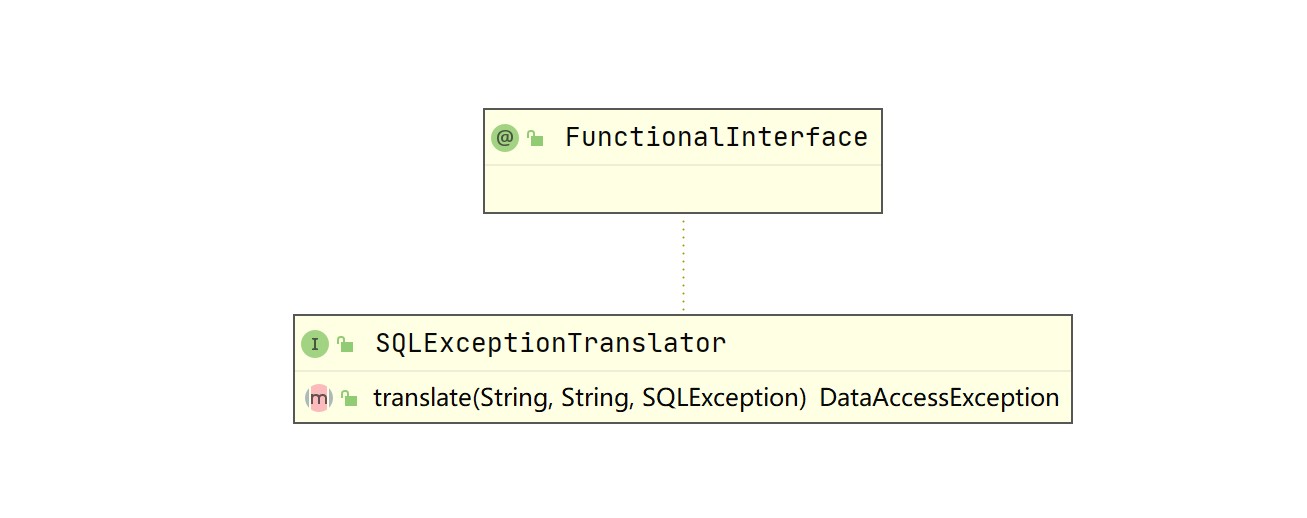The height and width of the screenshot is (518, 1307).
Task: Click the @ annotation icon on FunctionalInterface
Action: pyautogui.click(x=505, y=138)
